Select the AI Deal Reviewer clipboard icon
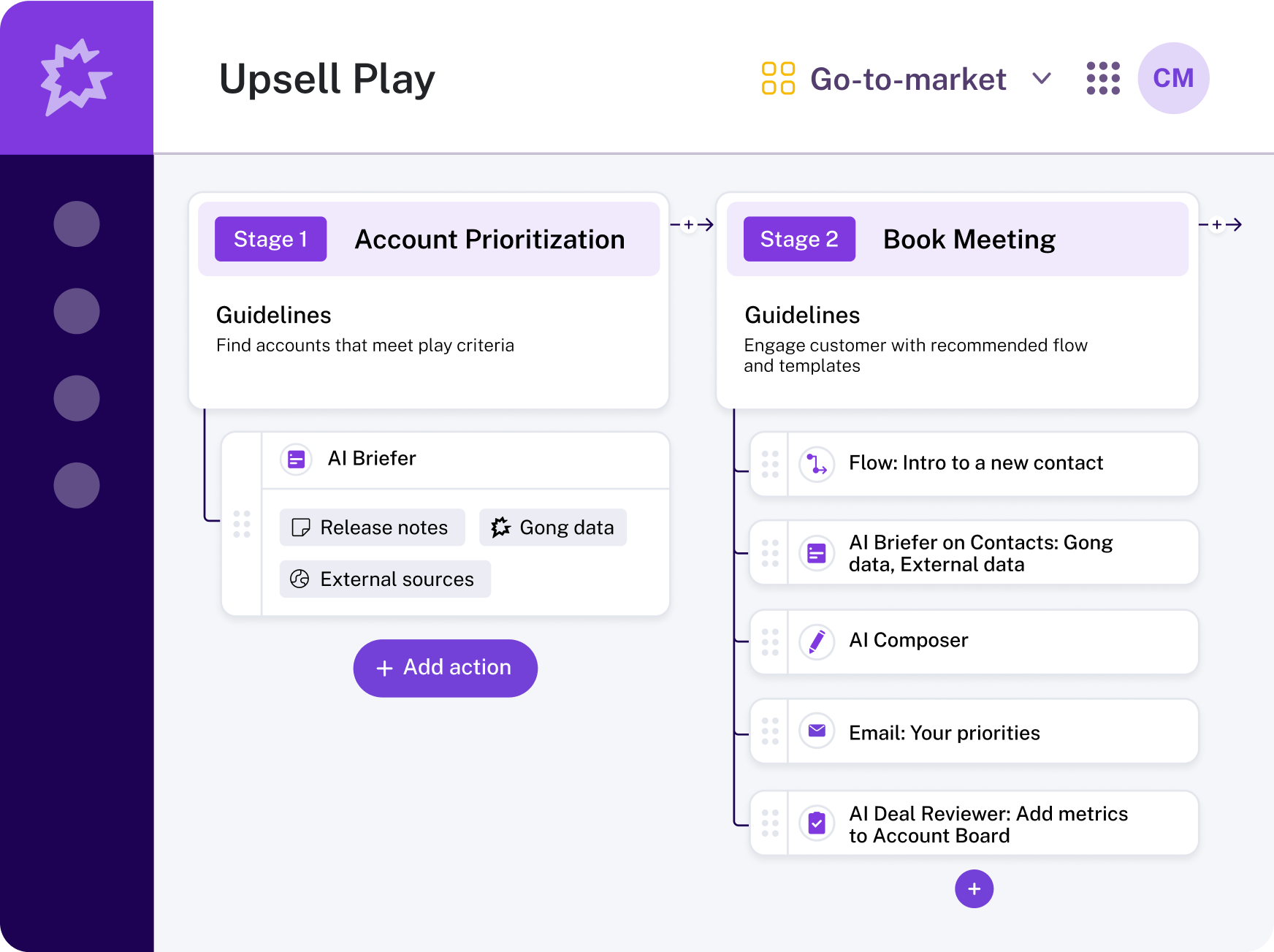1274x952 pixels. coord(817,823)
